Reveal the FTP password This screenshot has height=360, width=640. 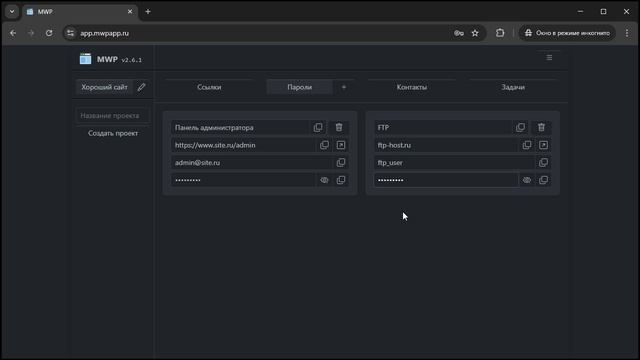point(527,180)
